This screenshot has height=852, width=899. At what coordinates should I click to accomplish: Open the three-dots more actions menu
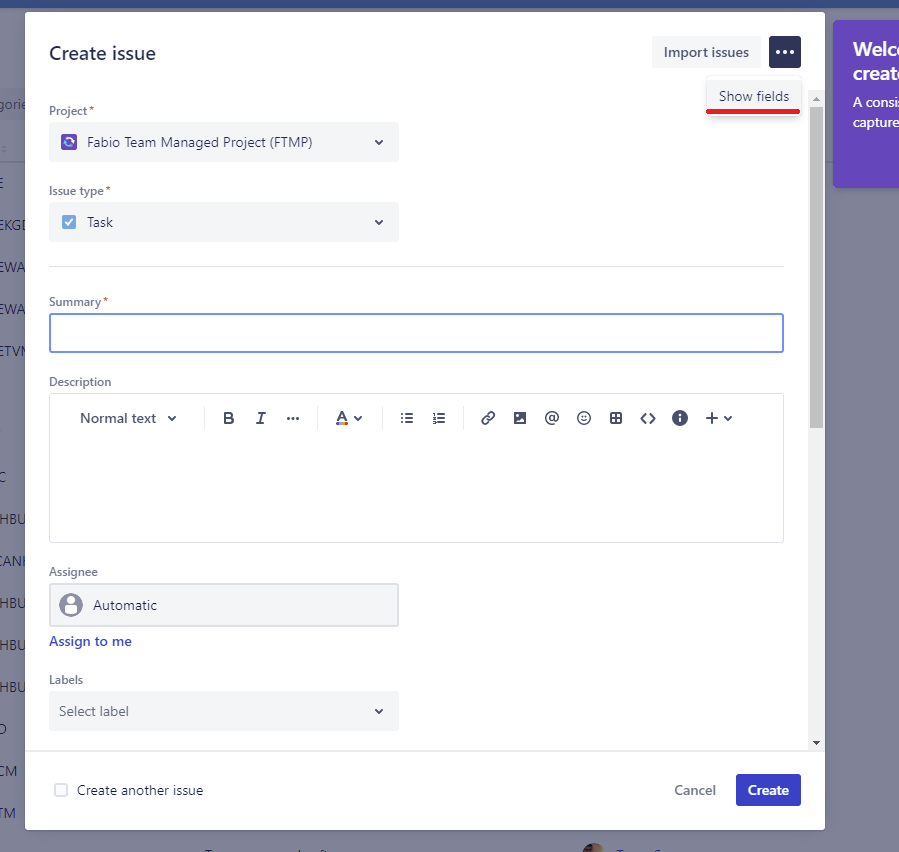[x=784, y=52]
